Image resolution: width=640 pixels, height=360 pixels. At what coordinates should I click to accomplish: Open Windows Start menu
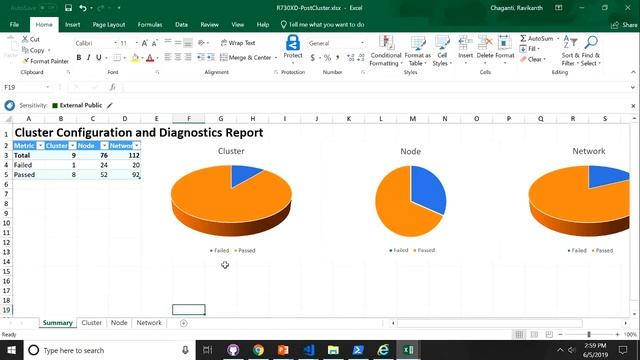[x=11, y=350]
